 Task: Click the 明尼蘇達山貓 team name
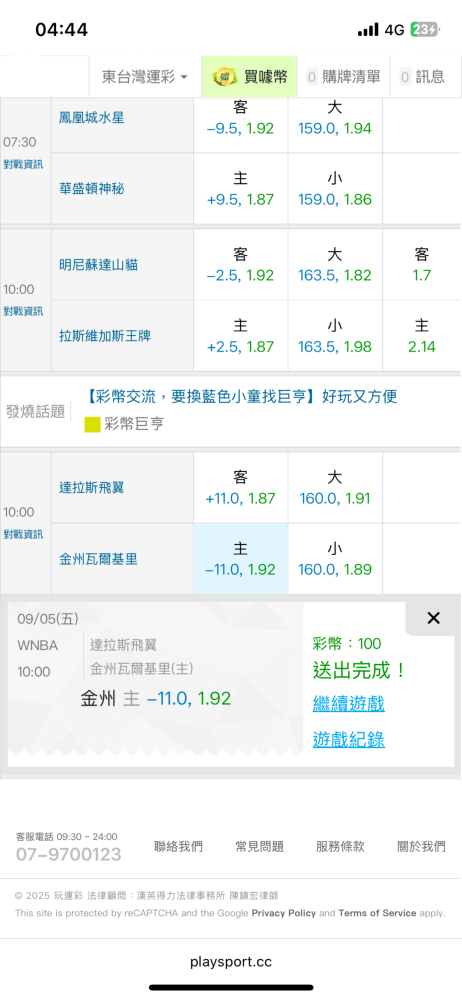tap(98, 265)
